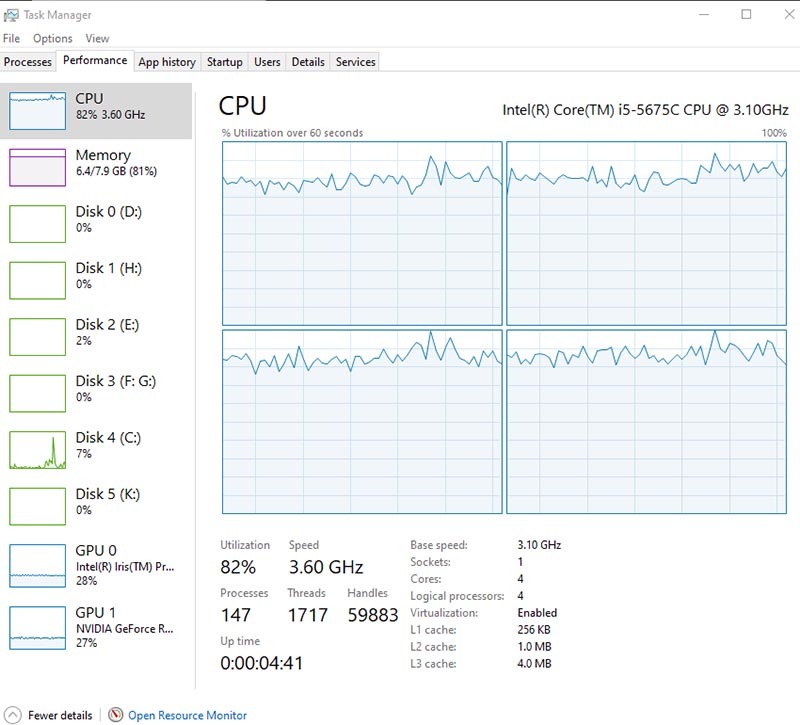Open GPU 0 Intel Iris graph
Screen dimensions: 800x725
tap(37, 565)
